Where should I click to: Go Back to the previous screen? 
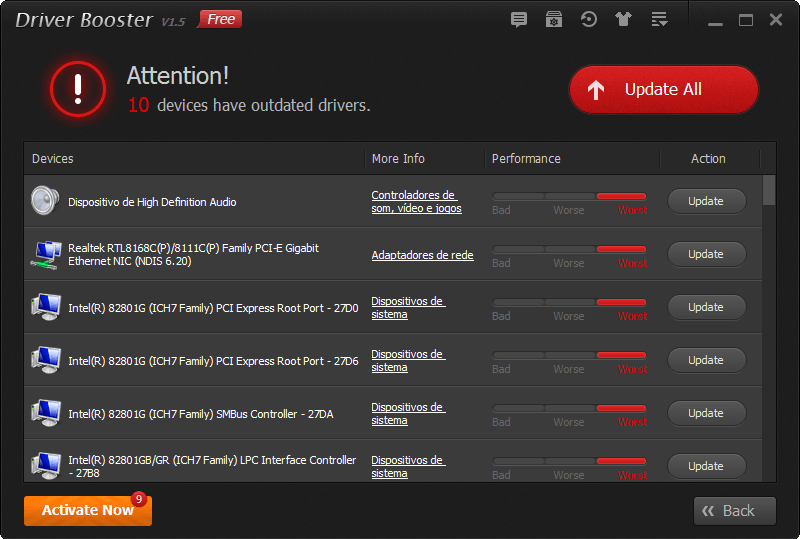(734, 511)
